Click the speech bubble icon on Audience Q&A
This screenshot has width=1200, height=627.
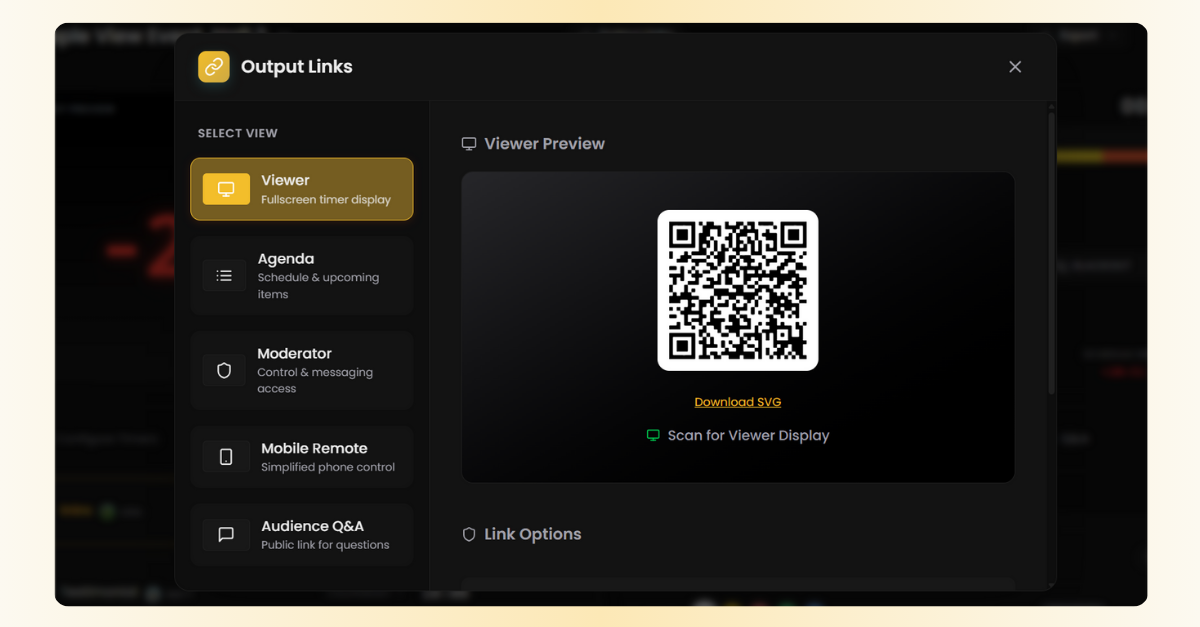224,535
